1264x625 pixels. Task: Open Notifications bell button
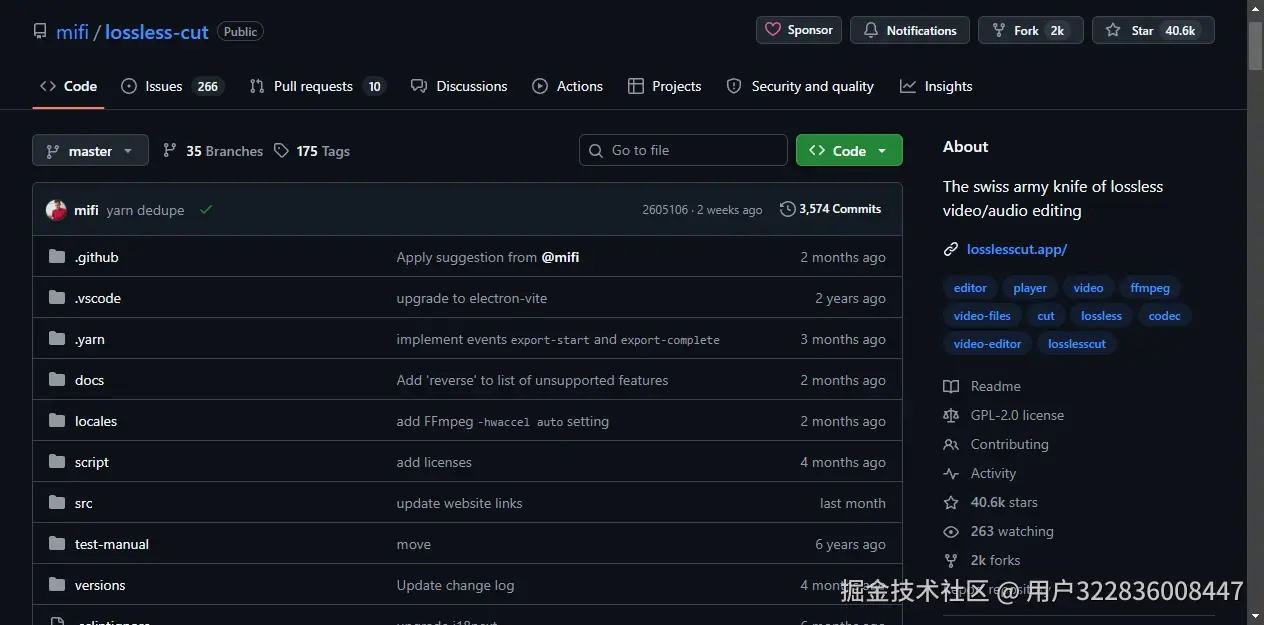910,30
